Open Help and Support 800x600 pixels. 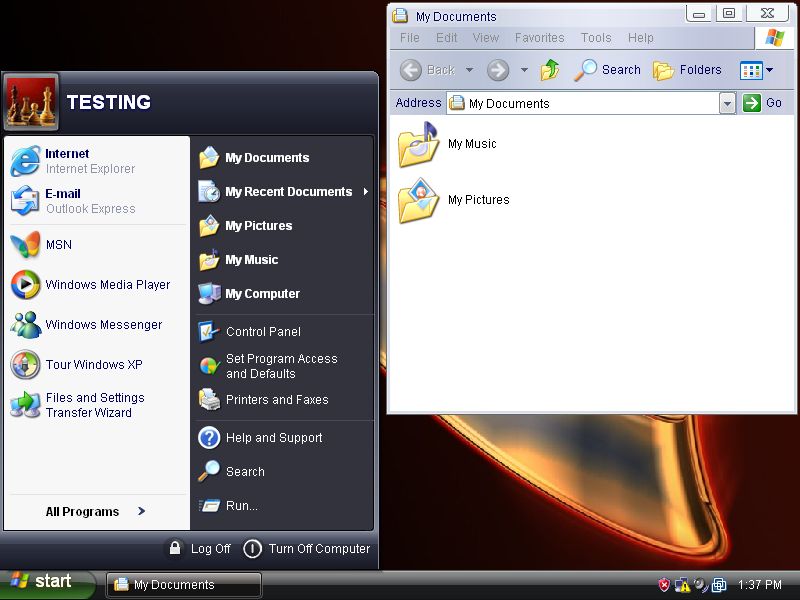tap(283, 438)
